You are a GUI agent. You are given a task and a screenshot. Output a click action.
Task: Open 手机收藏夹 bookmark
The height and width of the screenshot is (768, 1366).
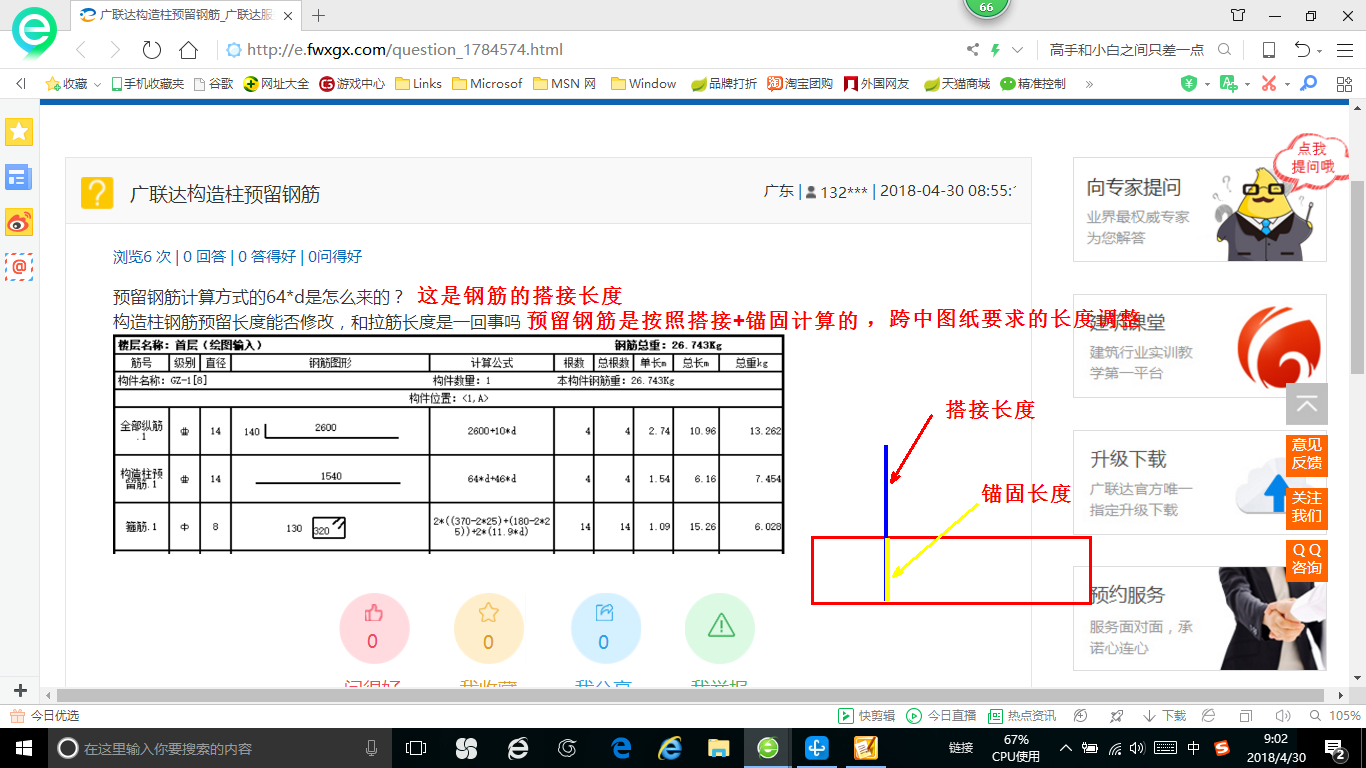coord(147,84)
